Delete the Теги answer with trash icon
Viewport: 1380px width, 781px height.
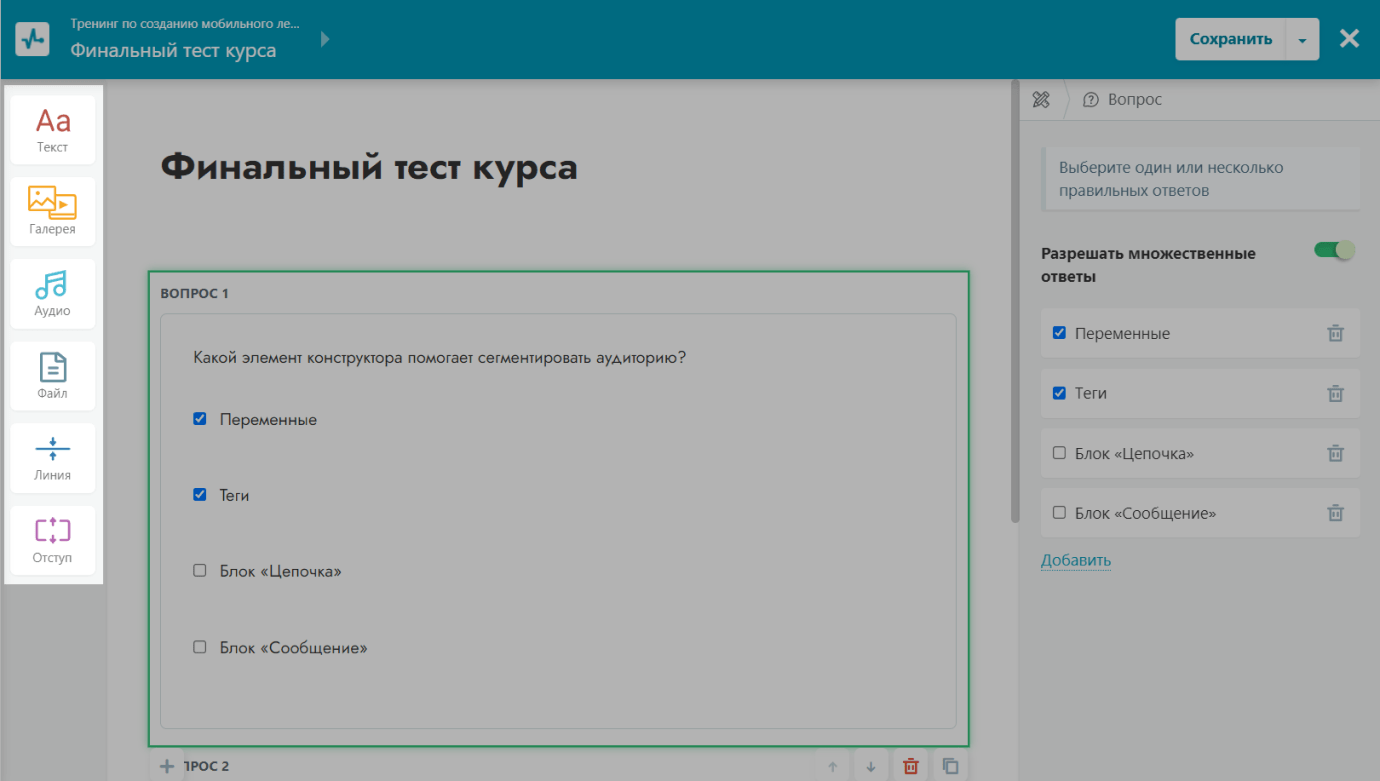click(x=1335, y=394)
